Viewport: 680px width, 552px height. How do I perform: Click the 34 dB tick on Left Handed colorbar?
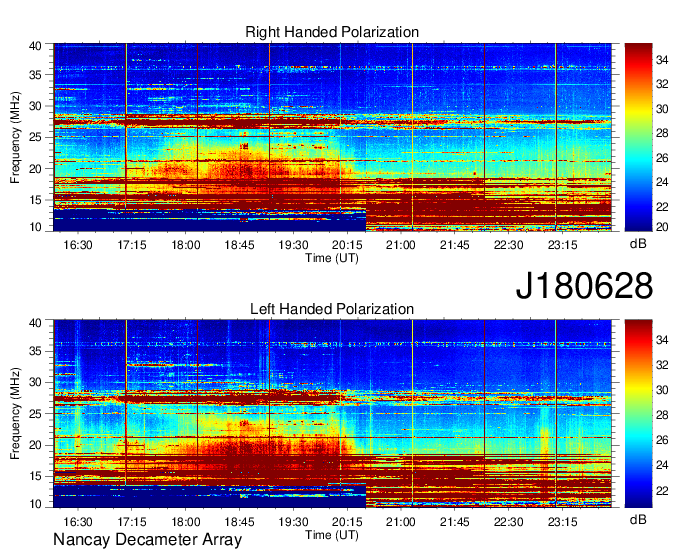click(662, 340)
